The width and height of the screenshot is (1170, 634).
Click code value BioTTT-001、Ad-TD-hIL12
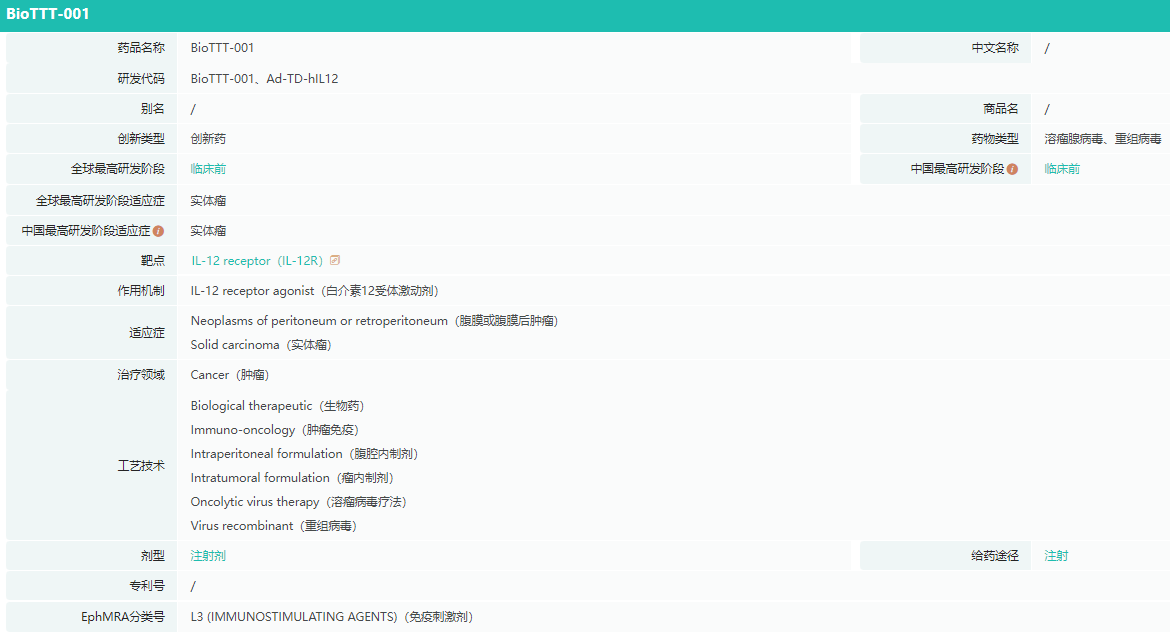(264, 79)
